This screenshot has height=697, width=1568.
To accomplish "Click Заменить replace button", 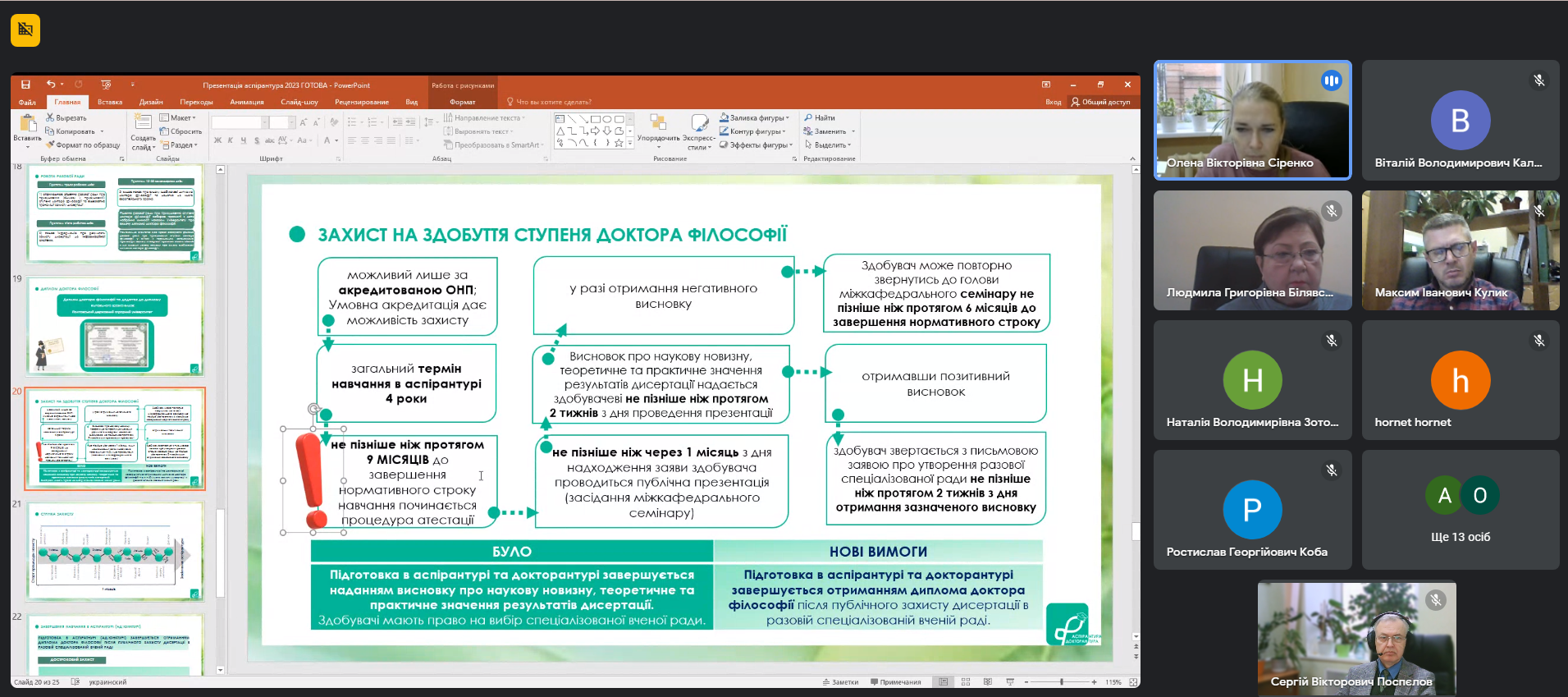I will click(829, 131).
